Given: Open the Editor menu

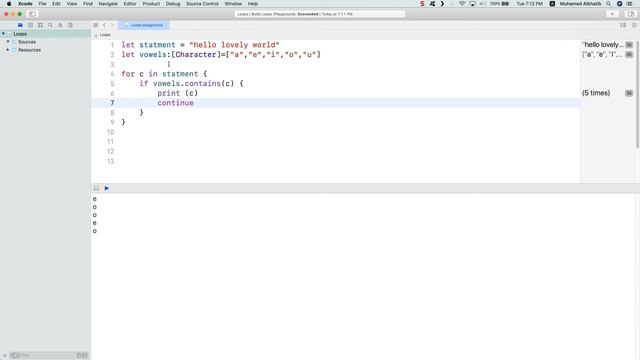Looking at the screenshot, I should 130,4.
